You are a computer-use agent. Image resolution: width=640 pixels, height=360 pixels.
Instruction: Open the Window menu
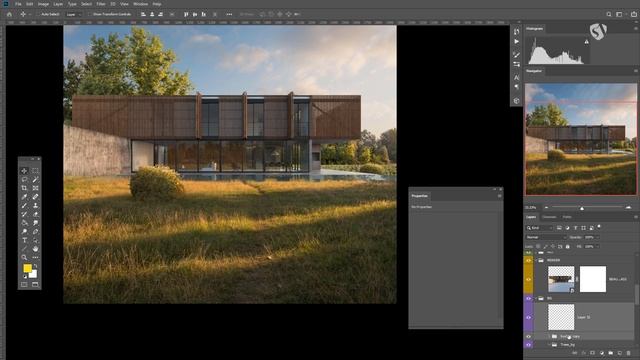pyautogui.click(x=141, y=4)
